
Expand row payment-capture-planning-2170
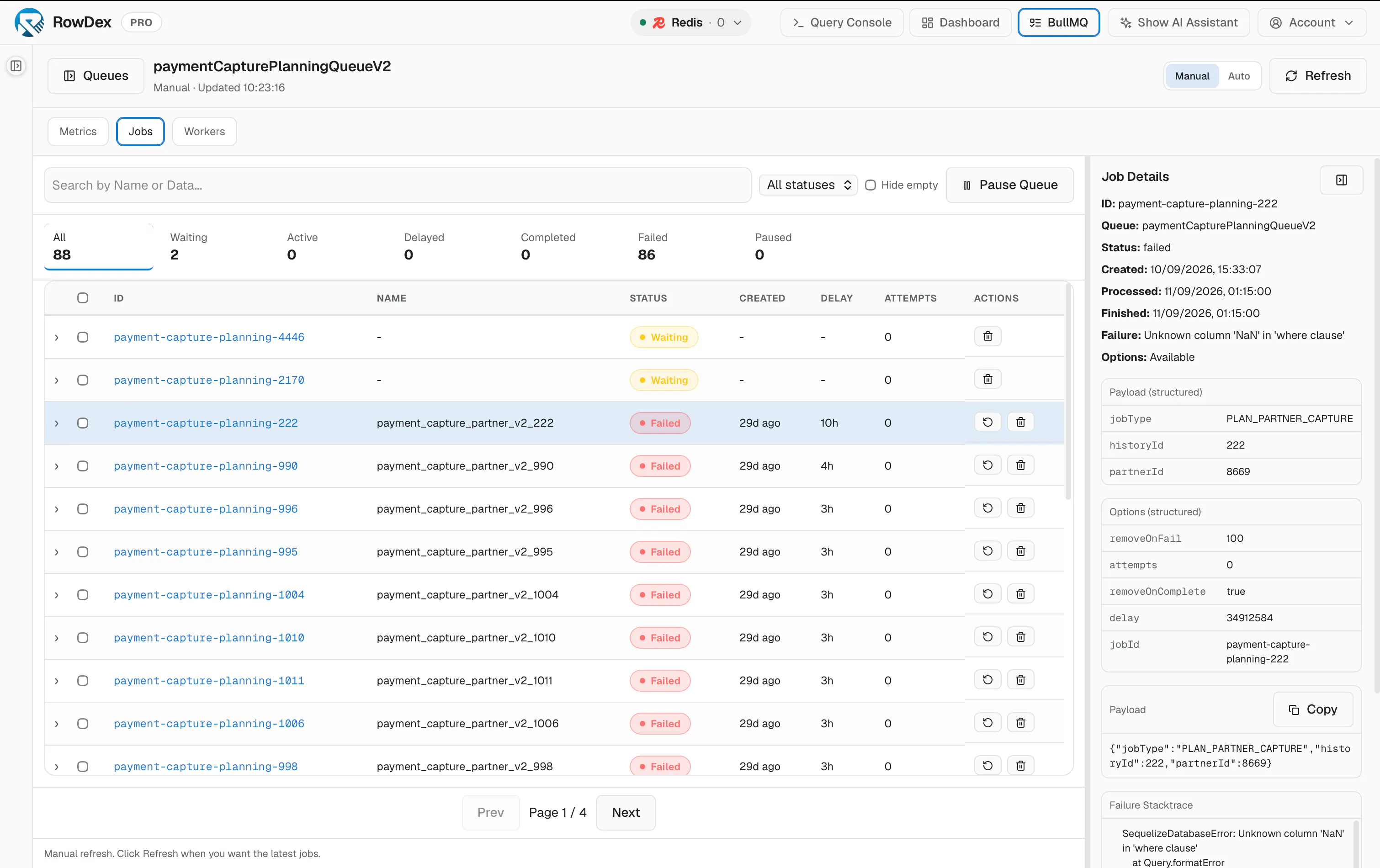click(56, 380)
